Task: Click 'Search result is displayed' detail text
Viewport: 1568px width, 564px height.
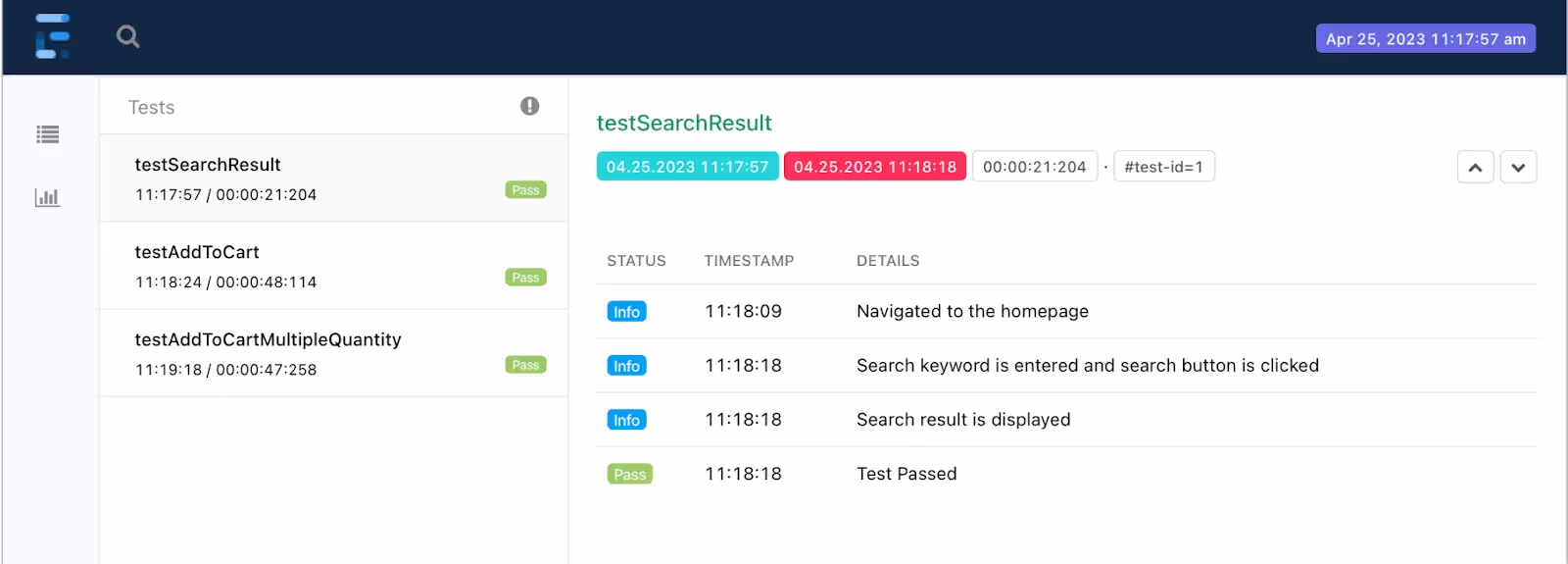Action: (963, 420)
